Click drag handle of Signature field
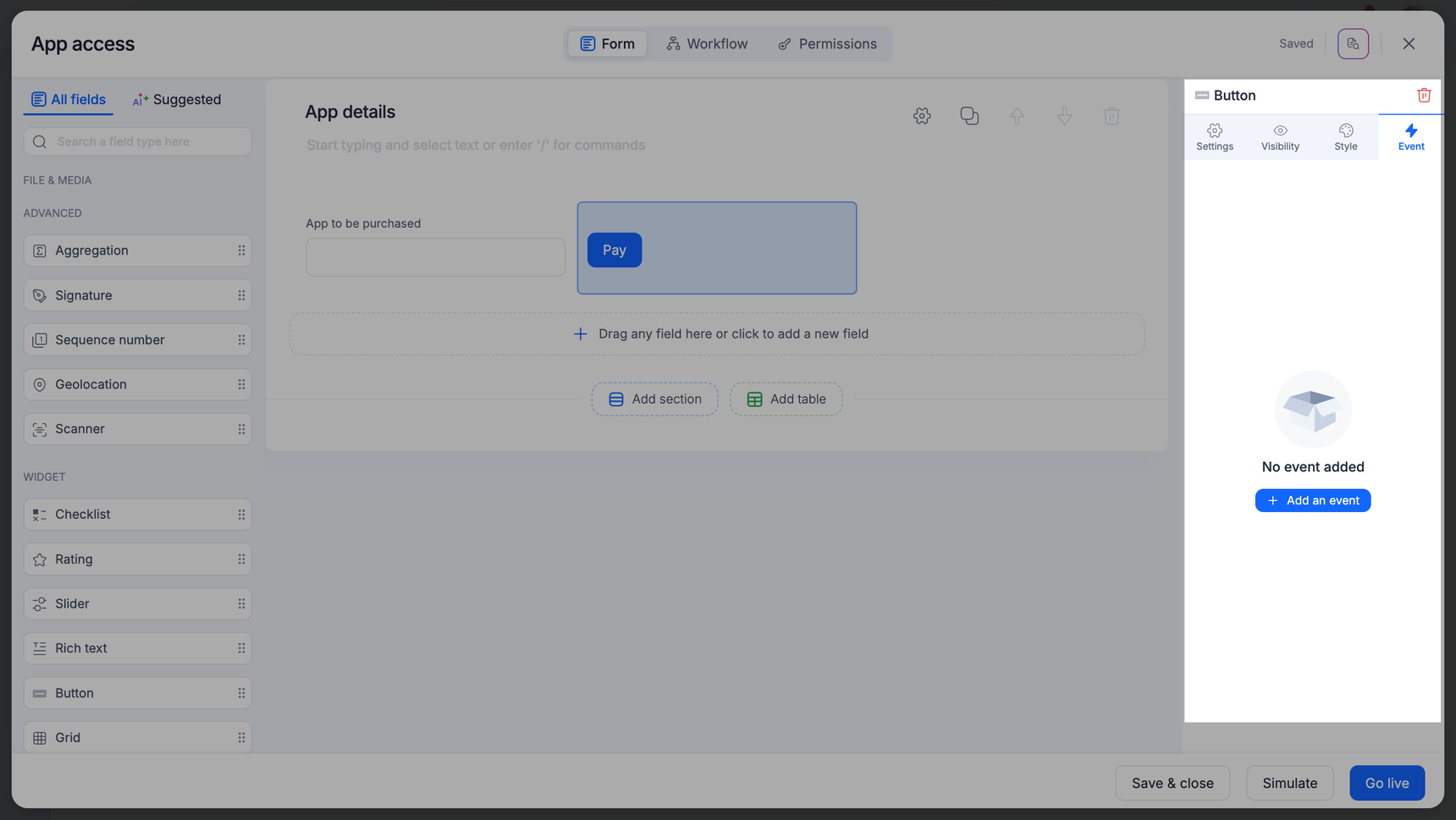This screenshot has height=820, width=1456. pyautogui.click(x=241, y=295)
